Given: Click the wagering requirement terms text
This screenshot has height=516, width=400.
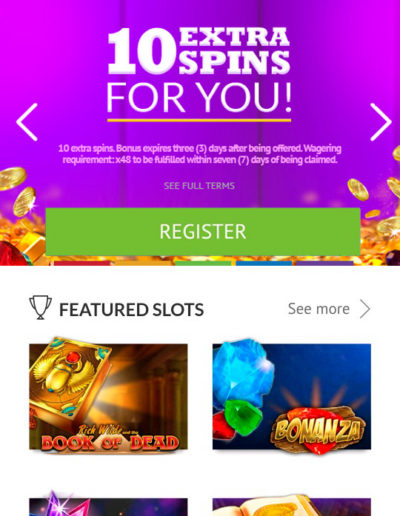Looking at the screenshot, I should [200, 154].
